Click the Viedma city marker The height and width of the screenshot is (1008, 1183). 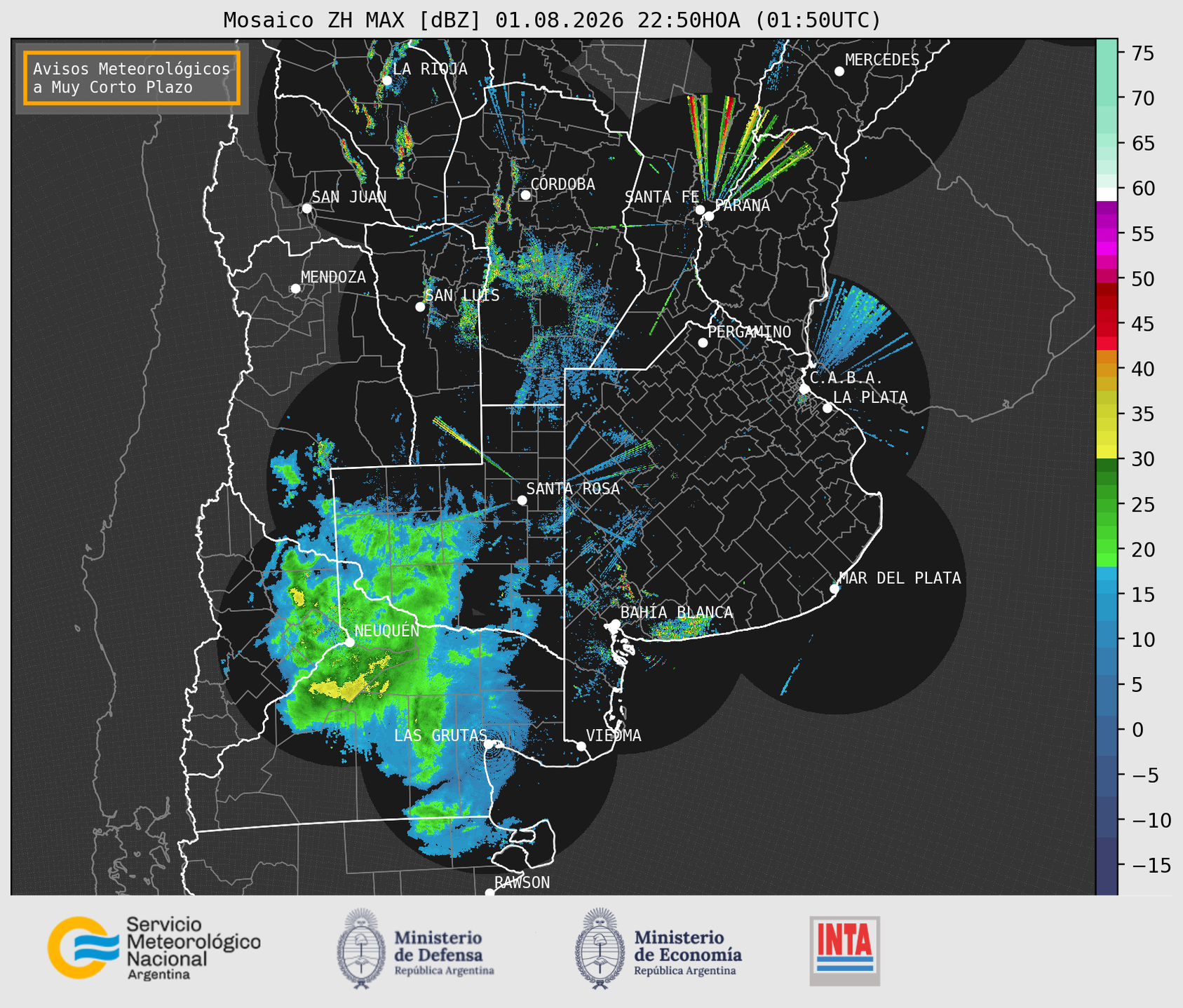coord(581,746)
